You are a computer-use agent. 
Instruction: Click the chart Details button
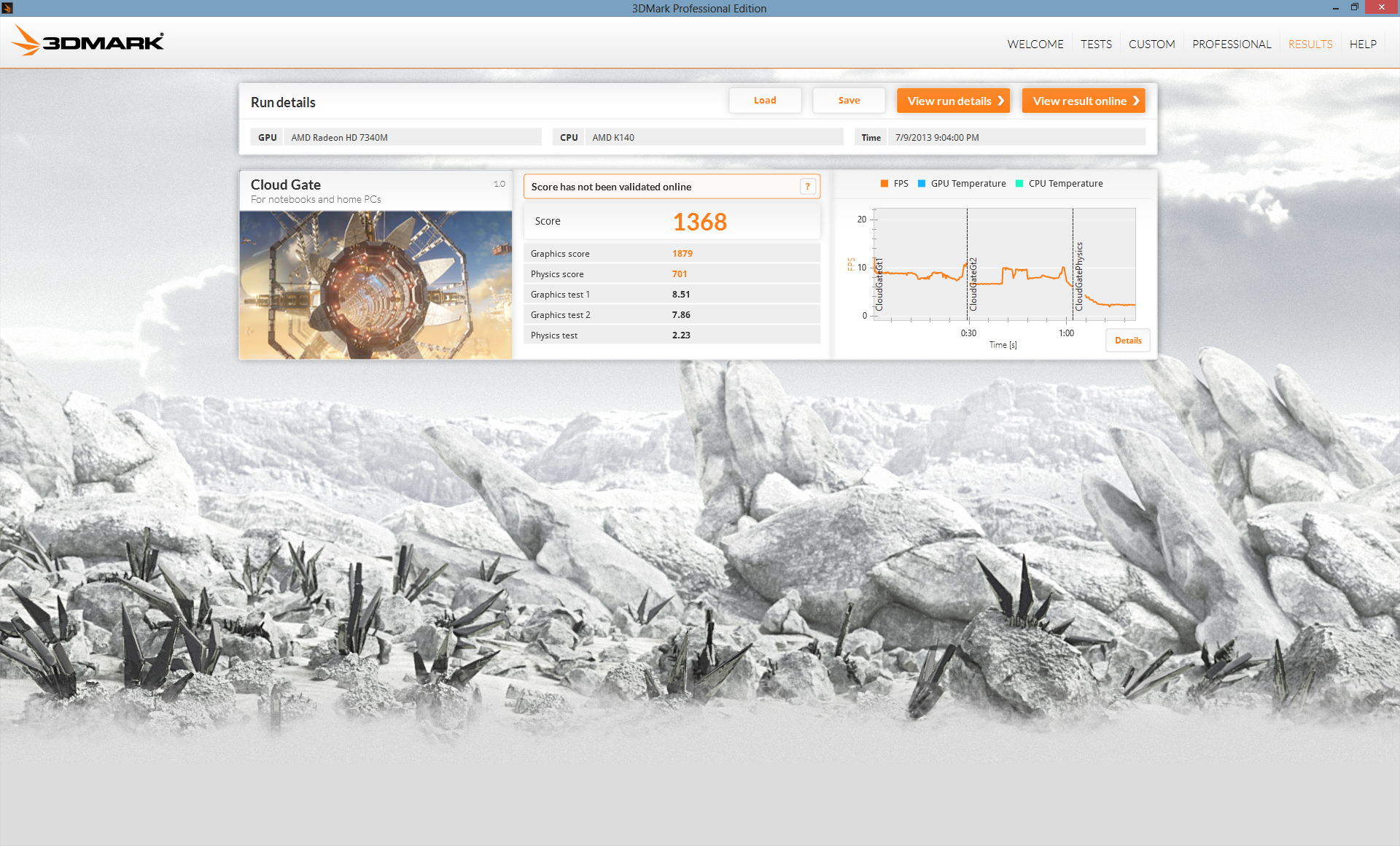[x=1128, y=341]
